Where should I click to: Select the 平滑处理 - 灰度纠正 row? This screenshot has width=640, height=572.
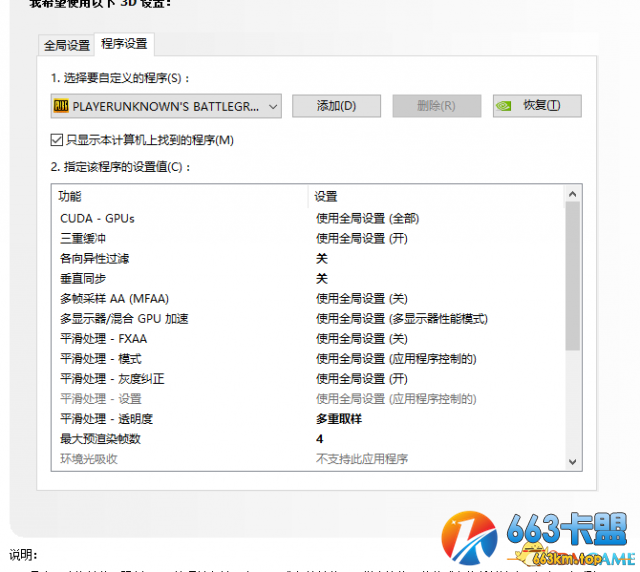[308, 379]
